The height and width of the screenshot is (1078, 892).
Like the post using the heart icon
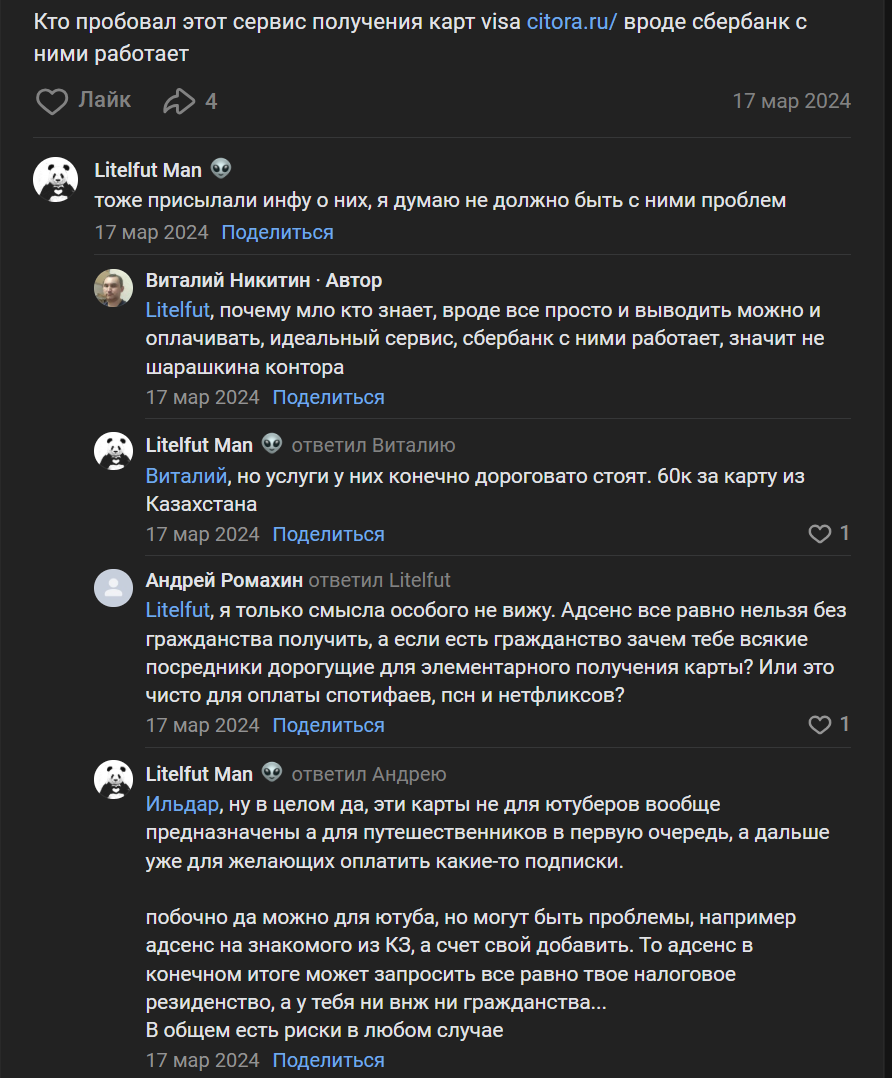click(52, 100)
